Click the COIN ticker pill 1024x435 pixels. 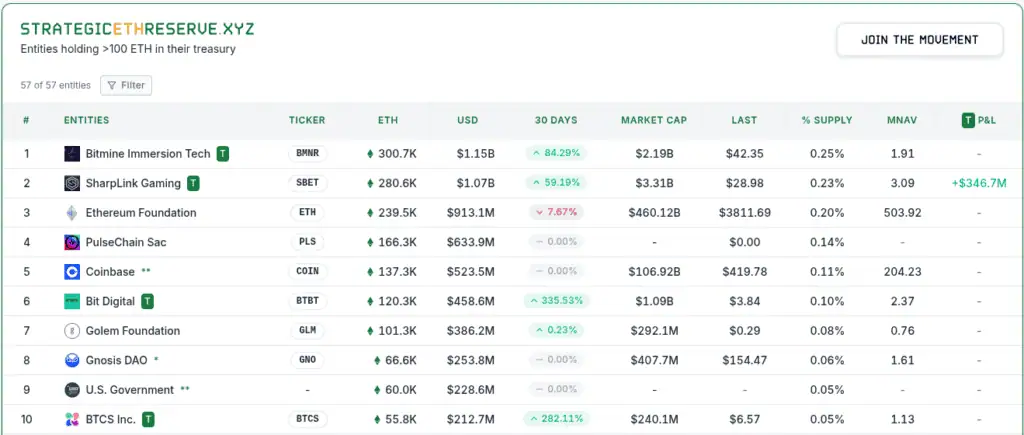point(308,271)
